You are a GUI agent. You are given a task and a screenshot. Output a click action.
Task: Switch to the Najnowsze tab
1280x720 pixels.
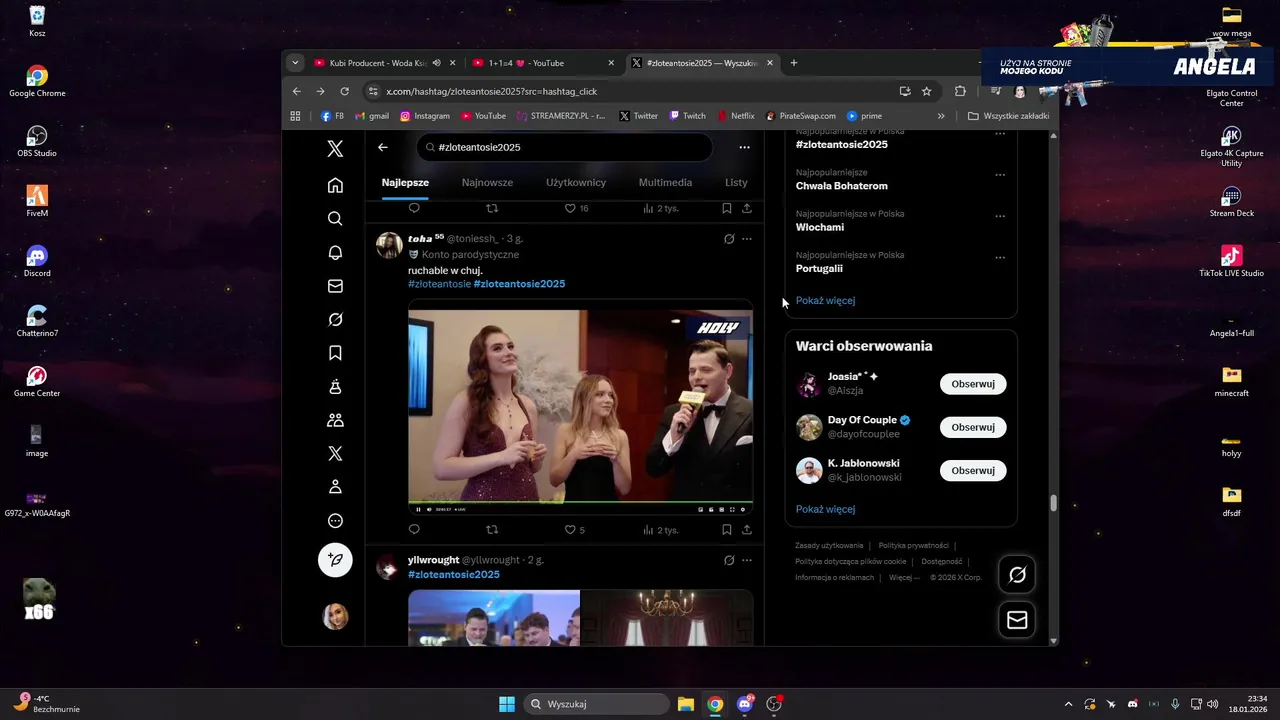[487, 183]
